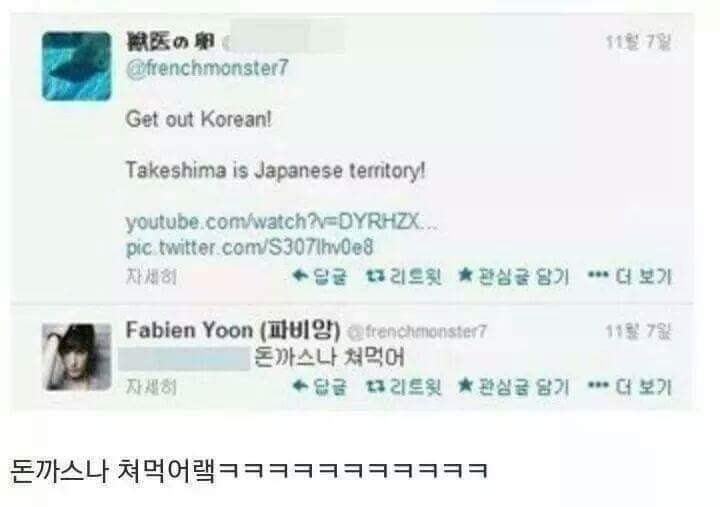Open Fabien Yoon (파비앙) profile name

pos(233,330)
